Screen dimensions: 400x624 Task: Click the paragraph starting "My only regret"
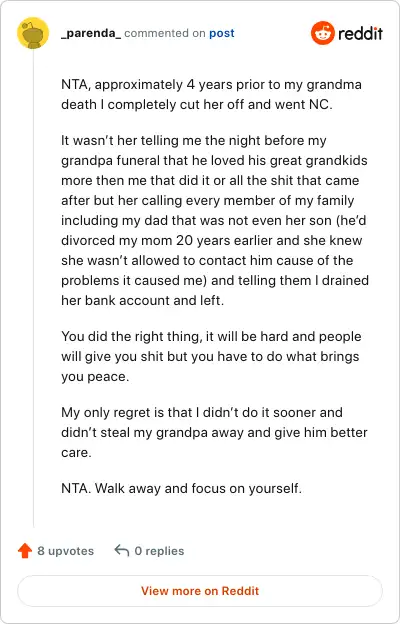214,432
